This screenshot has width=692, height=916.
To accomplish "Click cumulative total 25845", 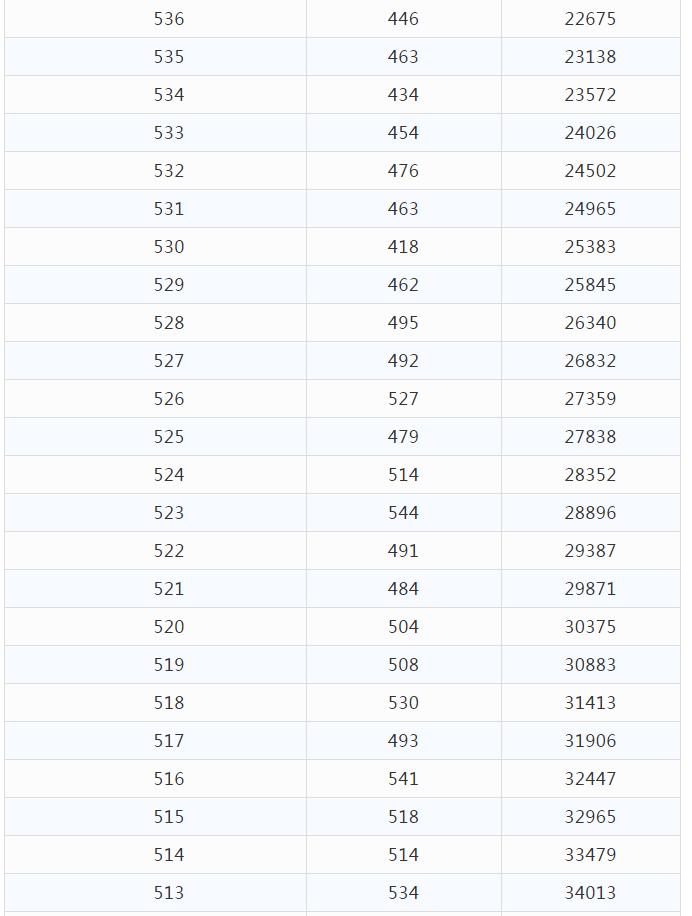I will tap(590, 285).
